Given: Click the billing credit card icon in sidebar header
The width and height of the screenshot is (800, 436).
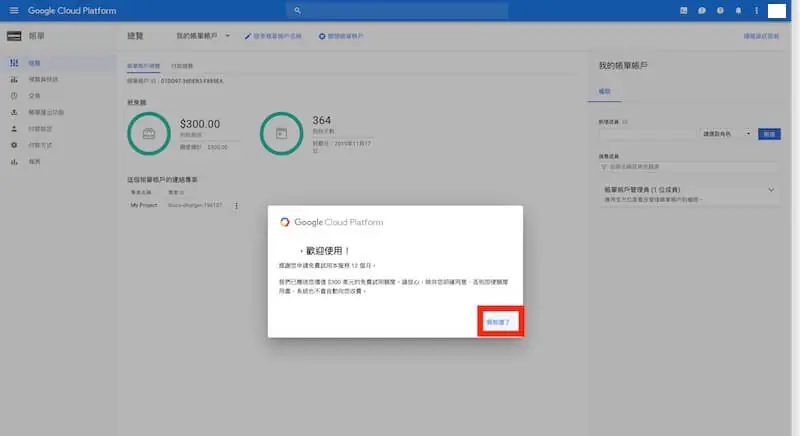Looking at the screenshot, I should click(x=14, y=36).
